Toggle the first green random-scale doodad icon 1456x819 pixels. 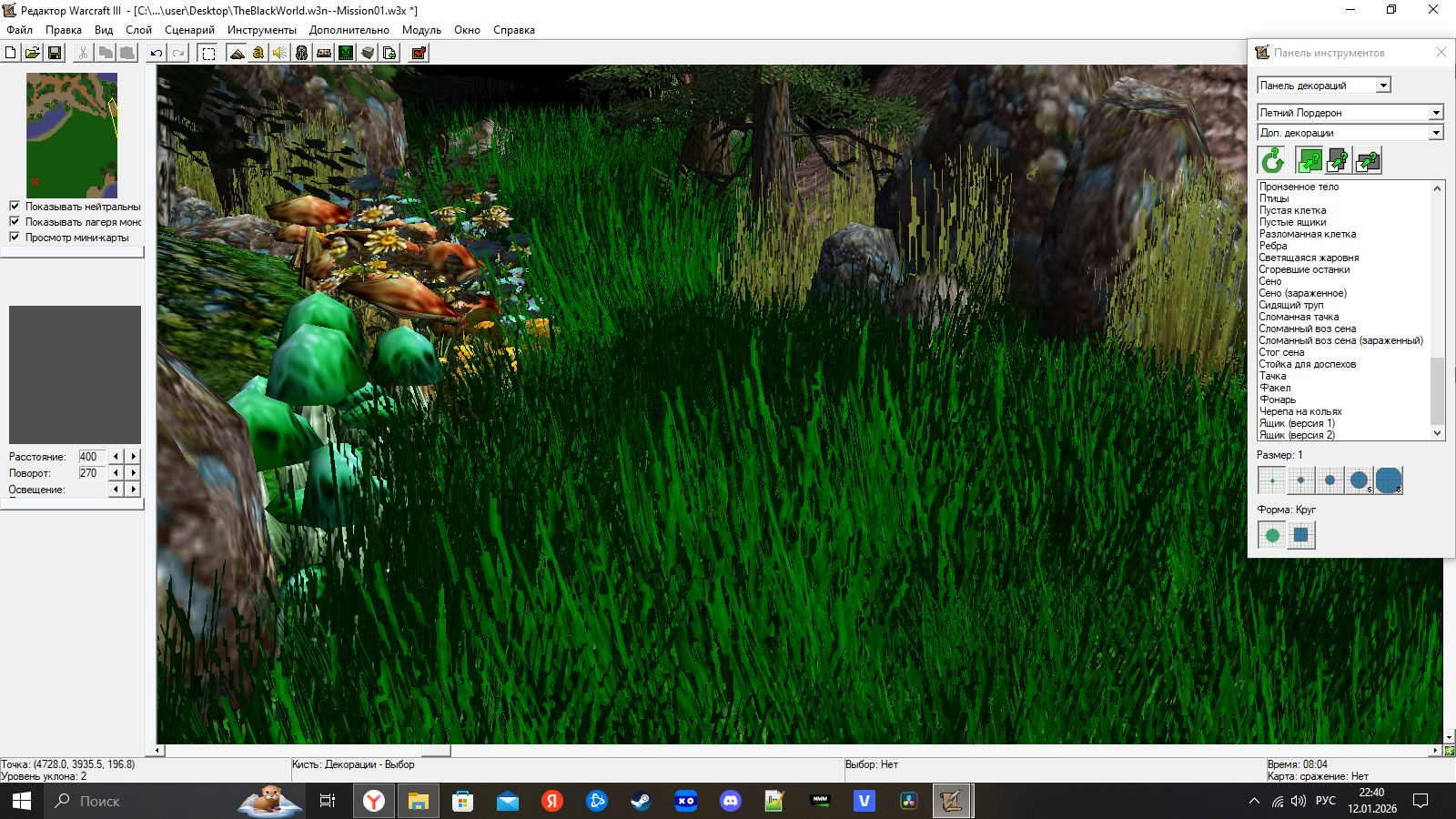coord(1309,161)
